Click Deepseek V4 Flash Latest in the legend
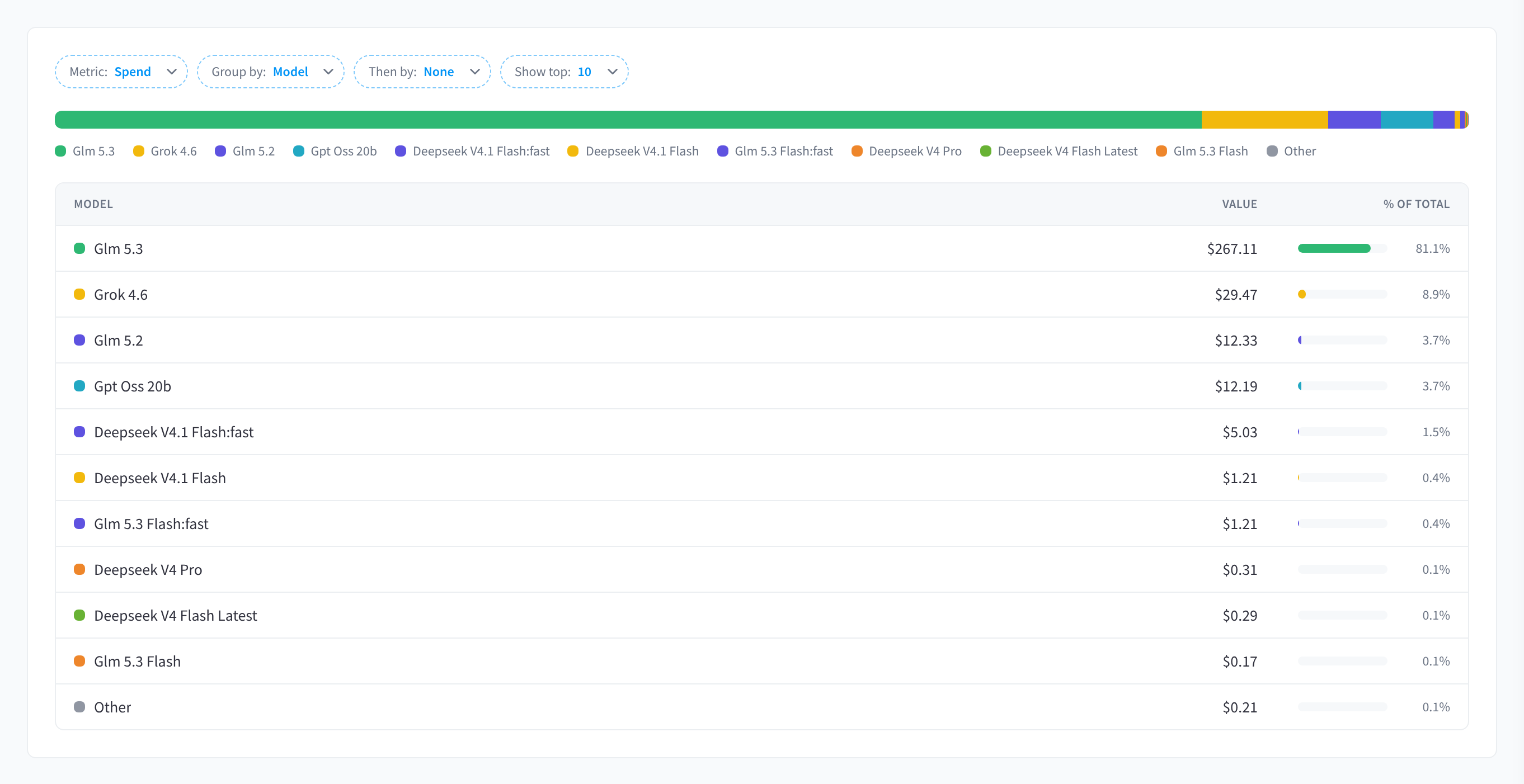 [x=1059, y=151]
